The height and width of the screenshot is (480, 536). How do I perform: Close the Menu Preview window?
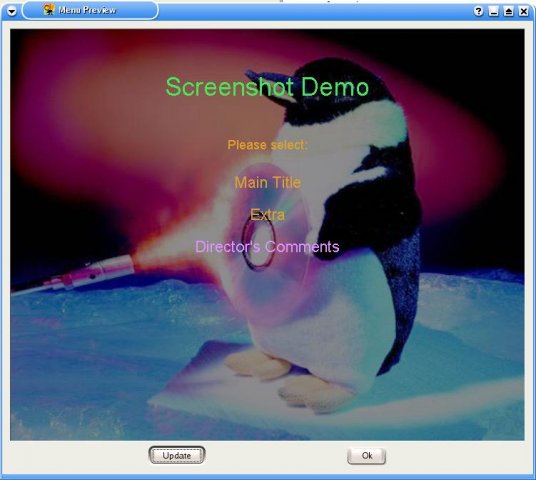(524, 11)
